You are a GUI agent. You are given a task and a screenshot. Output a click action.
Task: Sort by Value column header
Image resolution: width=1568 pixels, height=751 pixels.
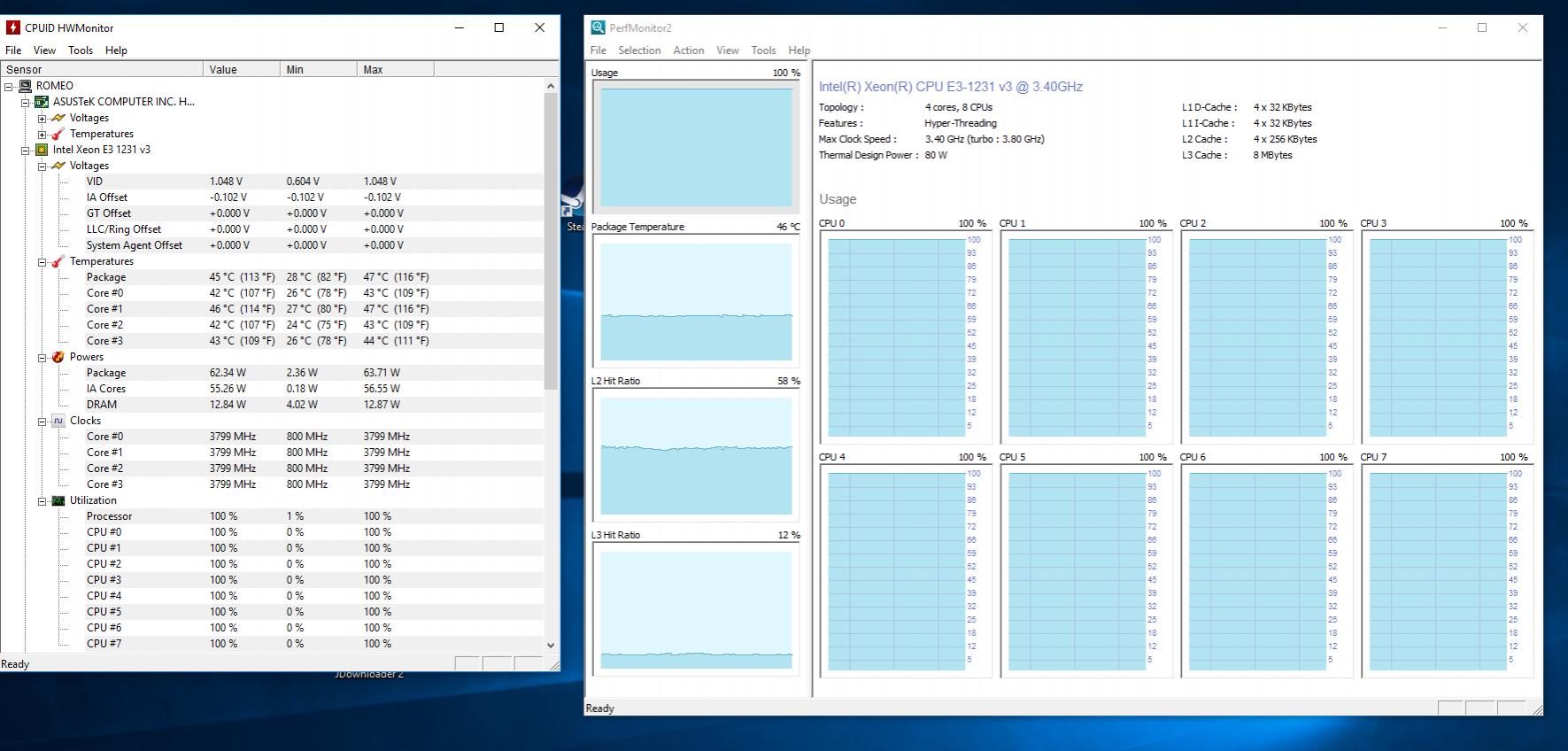pyautogui.click(x=241, y=69)
